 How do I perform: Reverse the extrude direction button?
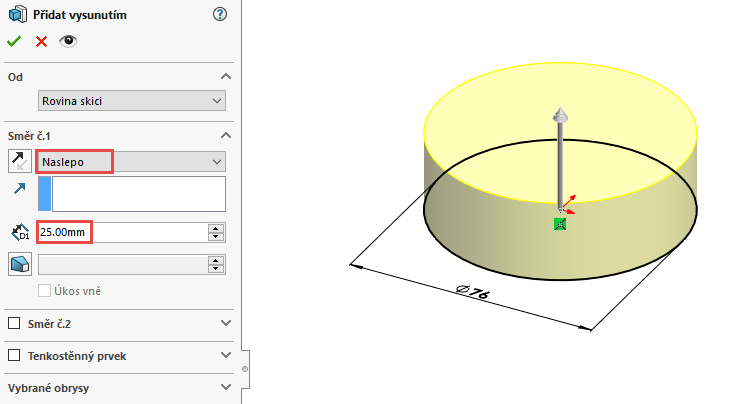coord(20,161)
